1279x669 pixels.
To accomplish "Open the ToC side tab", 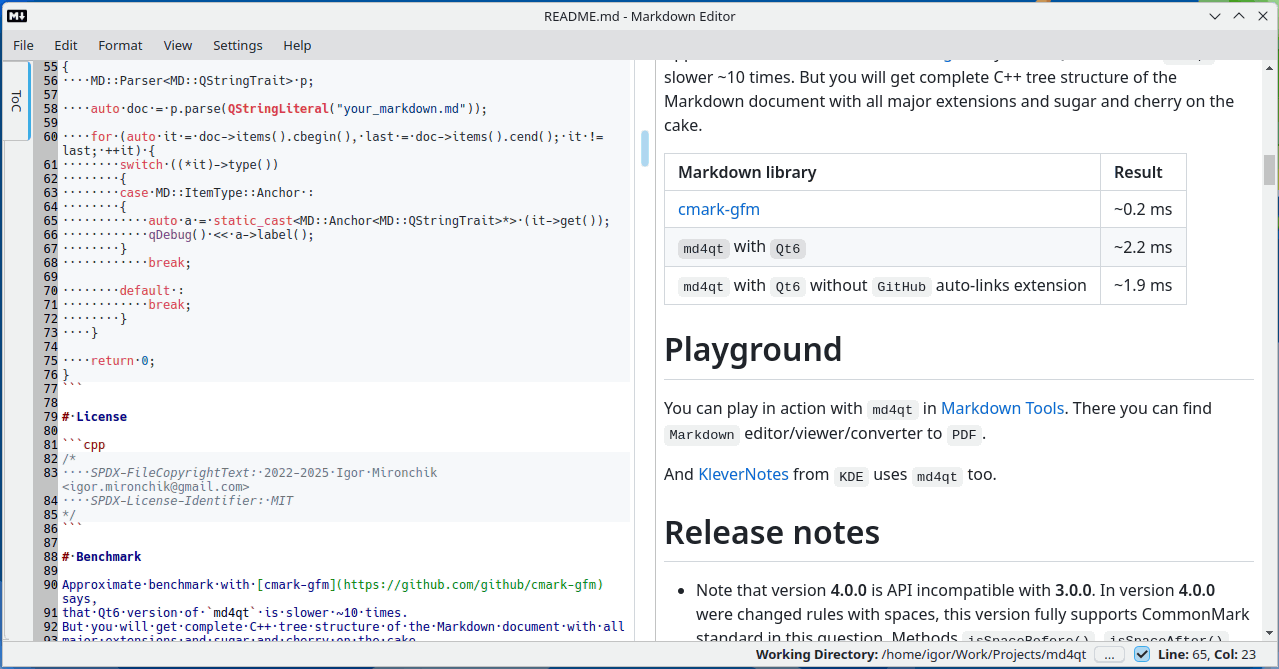I will pos(16,101).
